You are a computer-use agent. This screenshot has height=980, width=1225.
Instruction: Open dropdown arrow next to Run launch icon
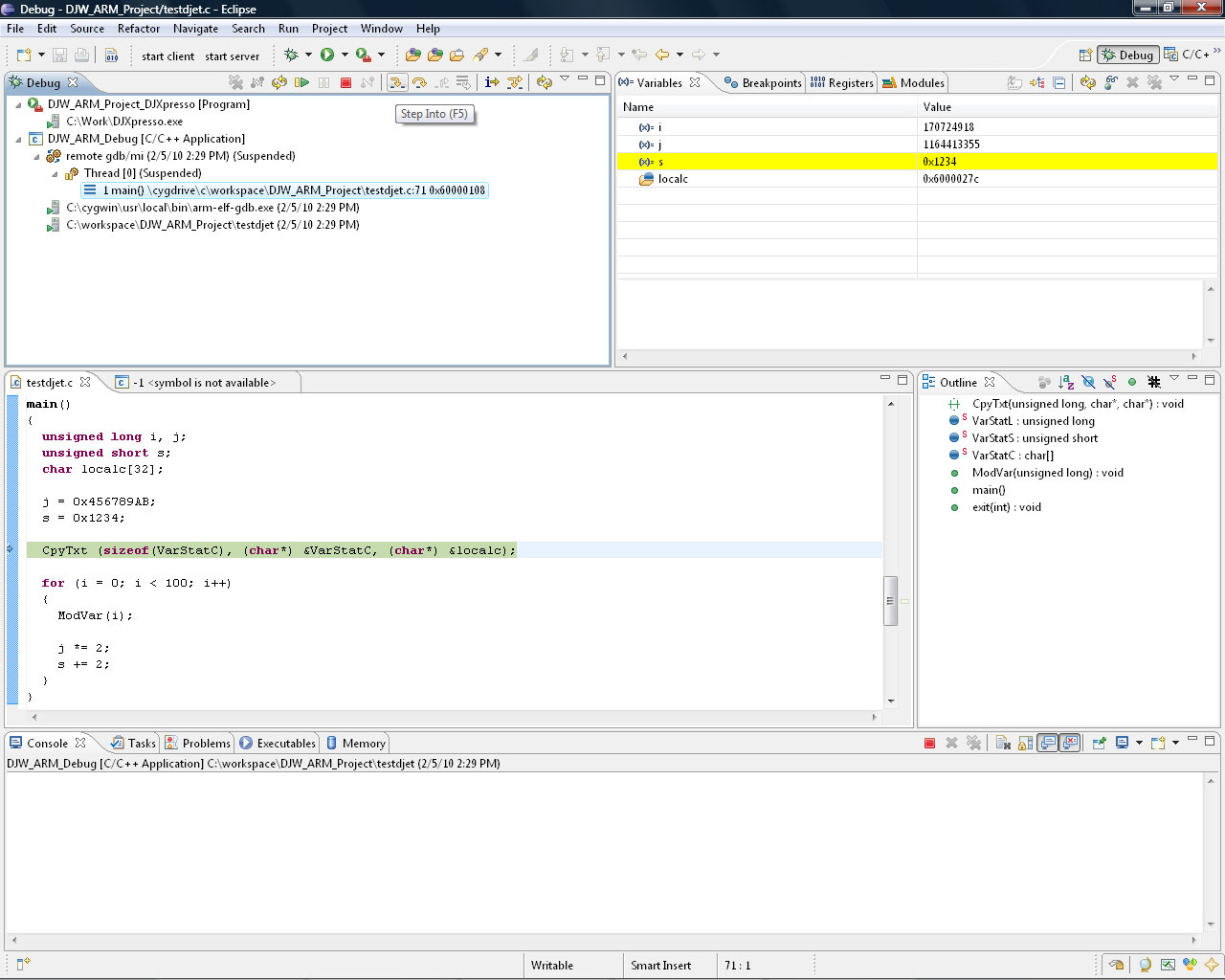[345, 56]
